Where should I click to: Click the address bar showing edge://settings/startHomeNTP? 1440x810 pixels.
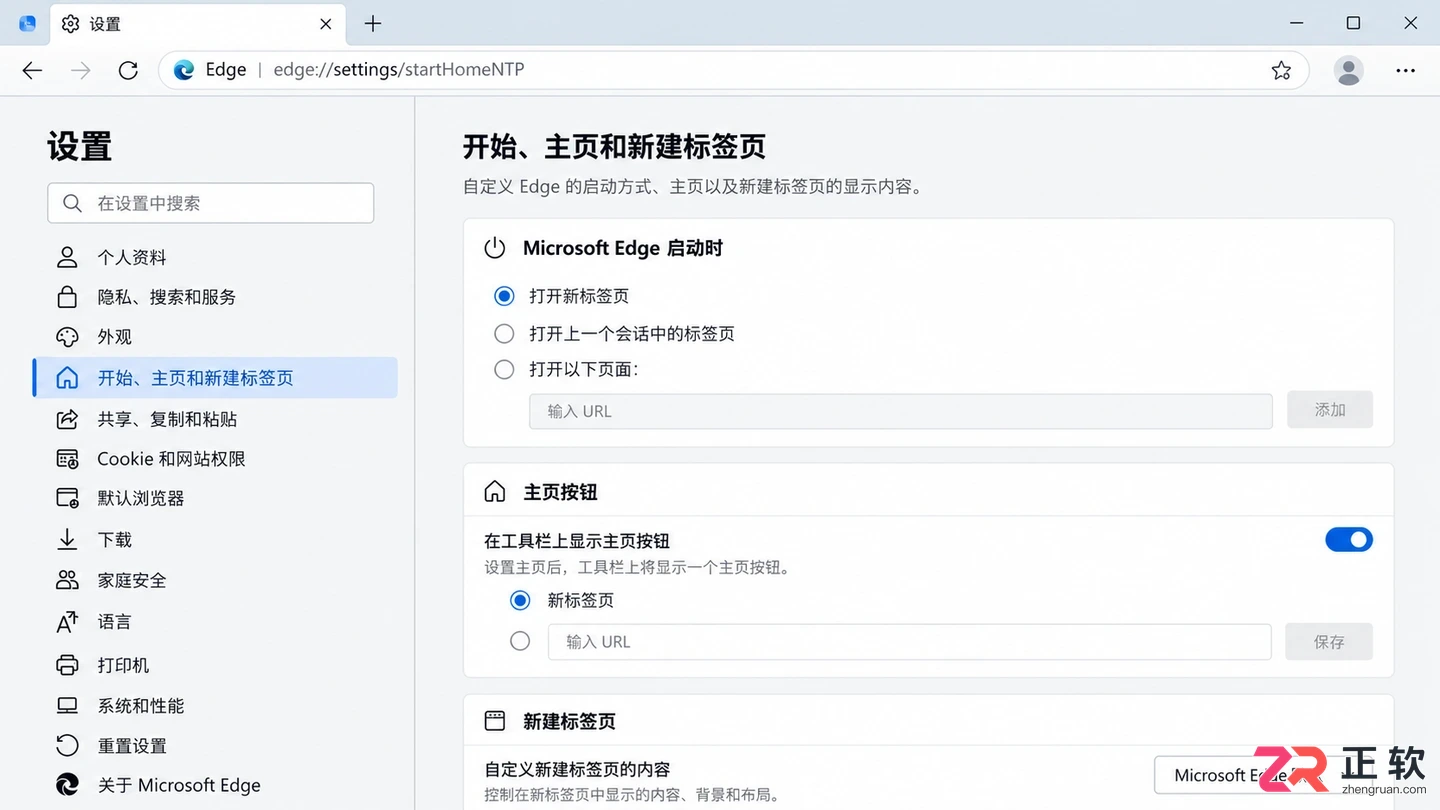[x=733, y=70]
